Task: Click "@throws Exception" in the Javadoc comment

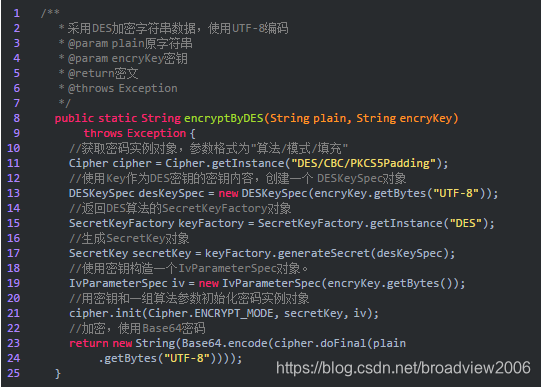Action: click(x=122, y=89)
